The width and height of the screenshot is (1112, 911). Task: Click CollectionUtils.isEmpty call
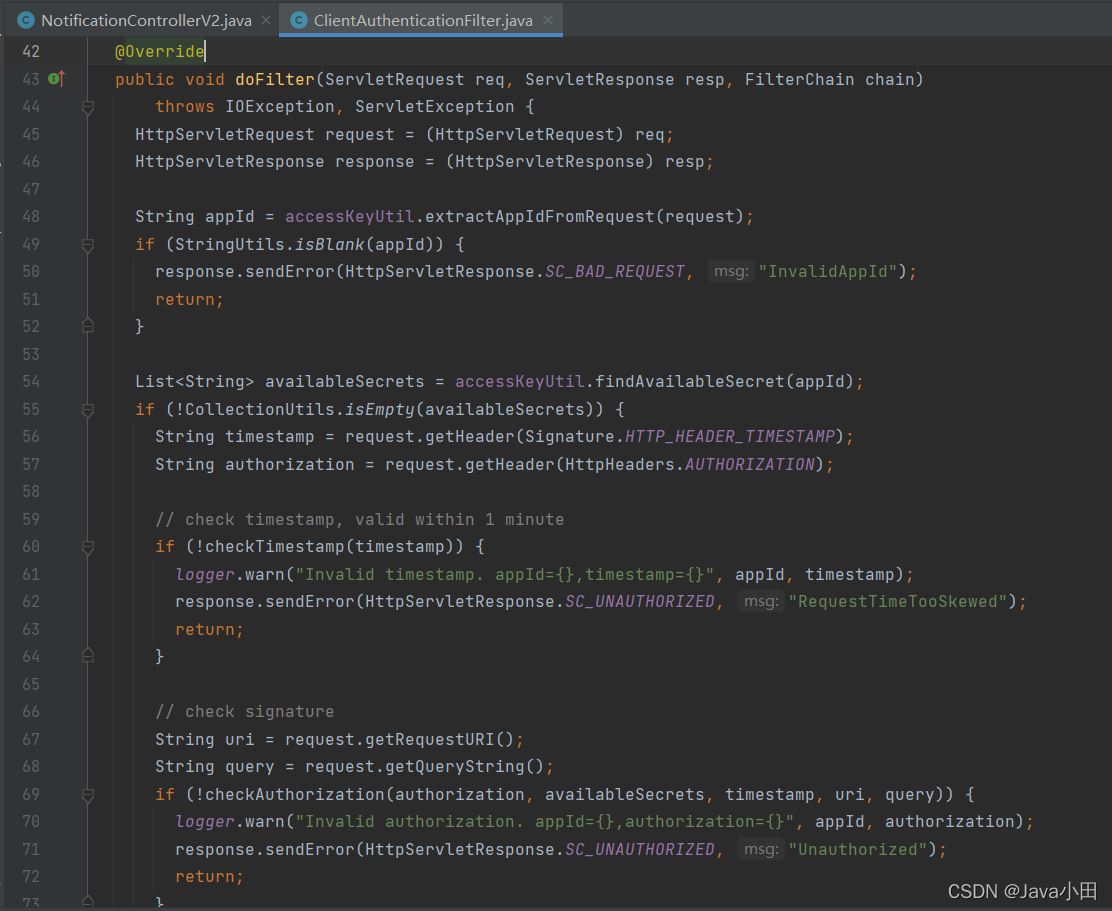click(x=300, y=410)
